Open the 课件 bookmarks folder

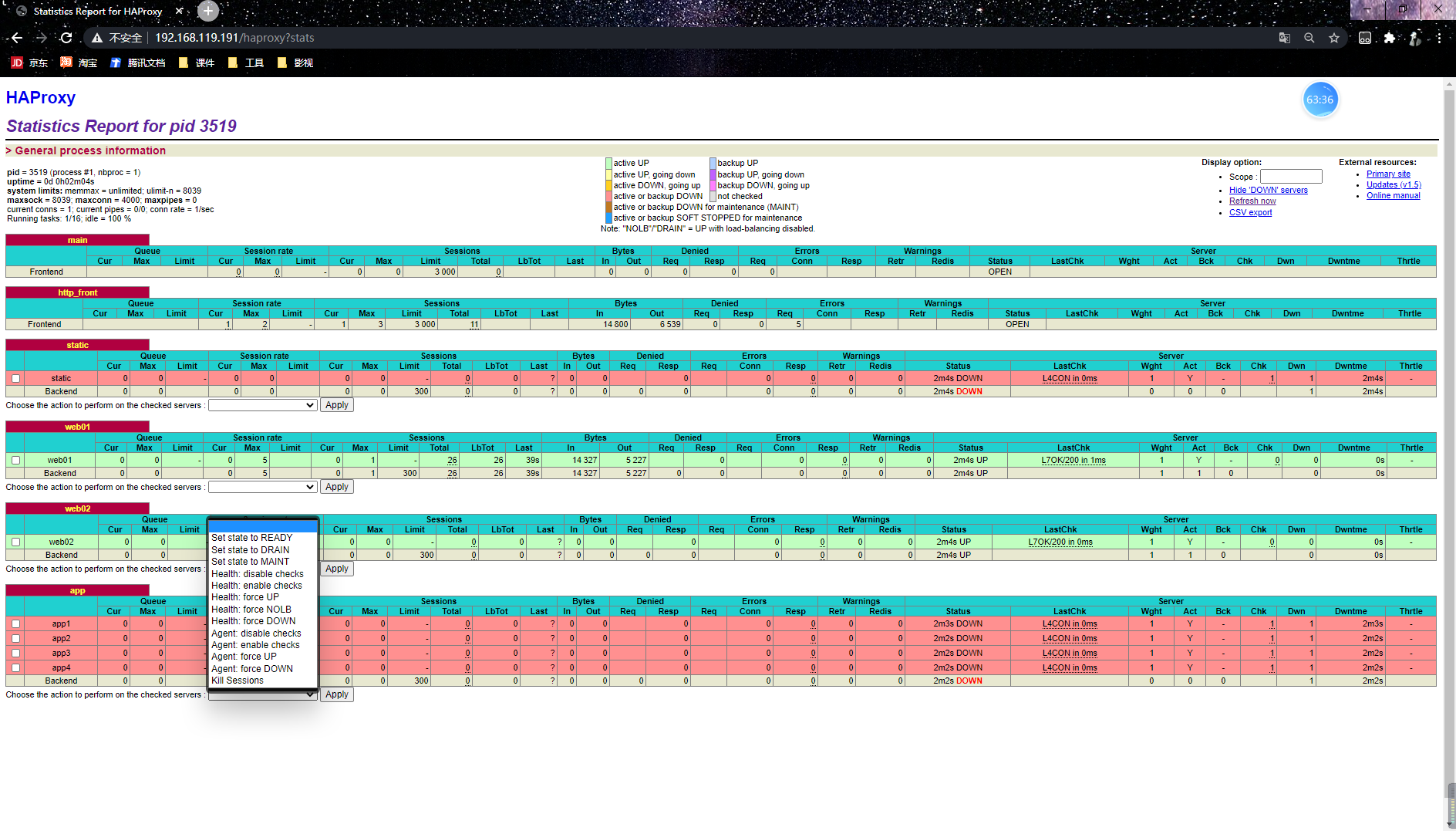[197, 62]
